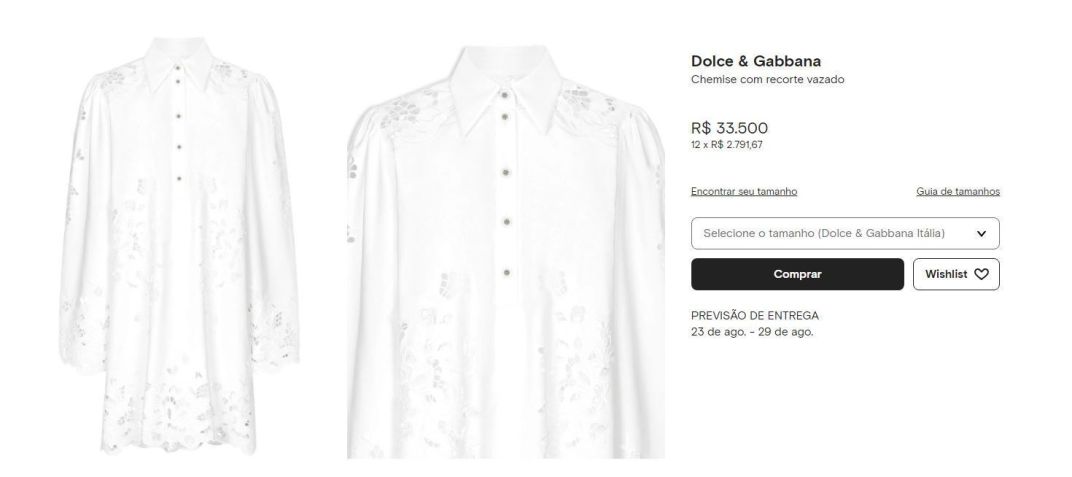Image resolution: width=1072 pixels, height=477 pixels.
Task: Open the 'Encontrar seu tamanho' link
Action: tap(744, 191)
